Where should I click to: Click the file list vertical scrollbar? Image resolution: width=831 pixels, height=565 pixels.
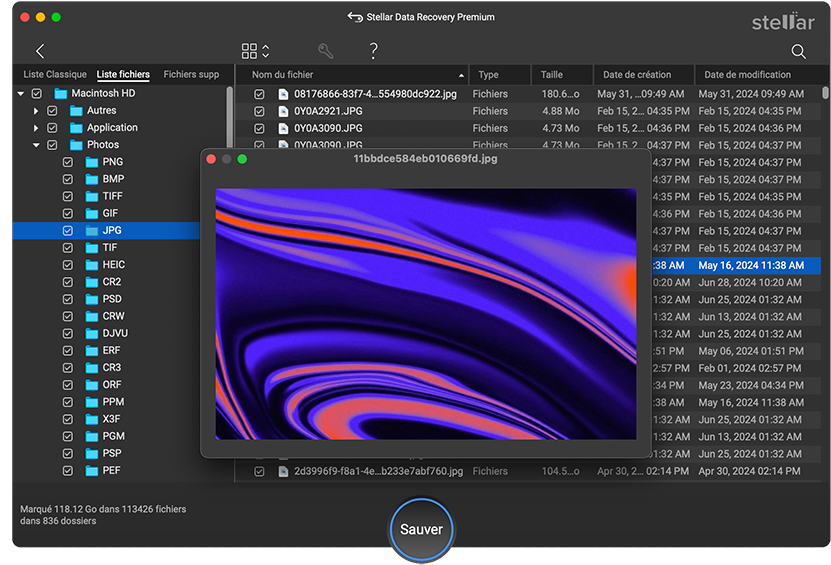pos(825,93)
